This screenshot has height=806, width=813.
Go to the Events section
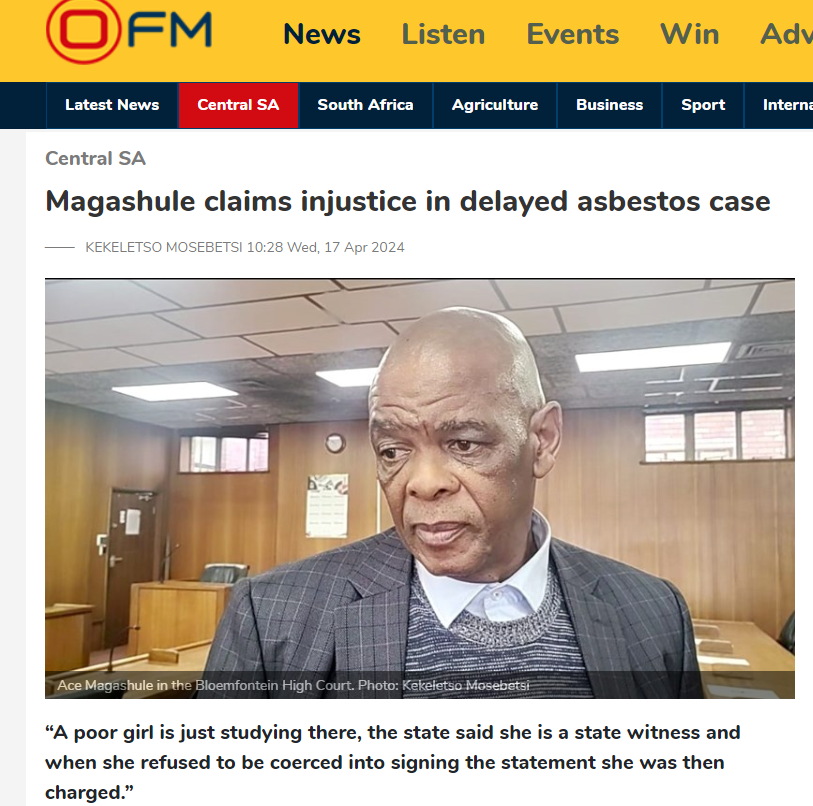point(572,34)
